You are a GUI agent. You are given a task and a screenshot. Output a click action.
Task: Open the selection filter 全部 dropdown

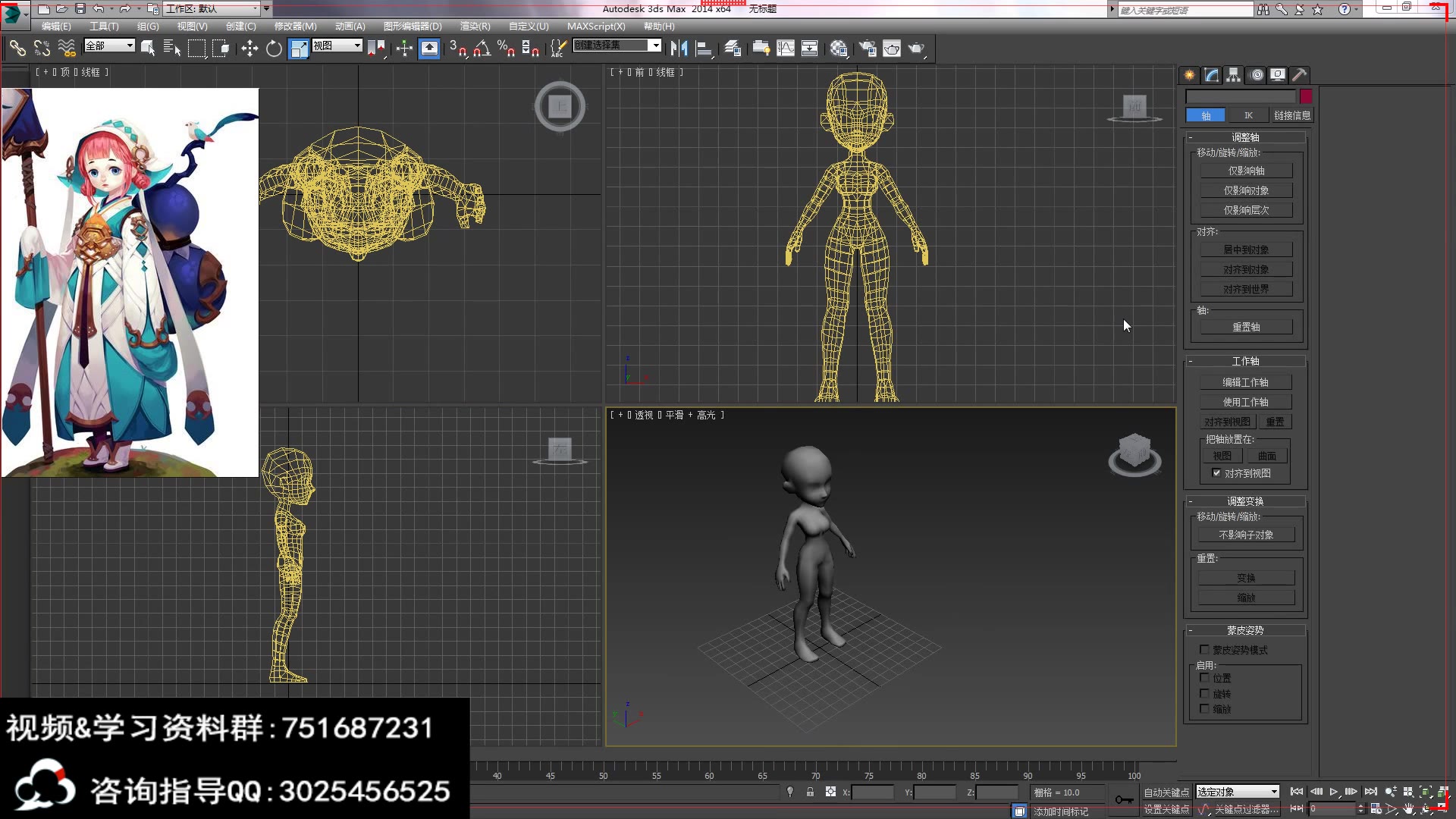tap(109, 45)
